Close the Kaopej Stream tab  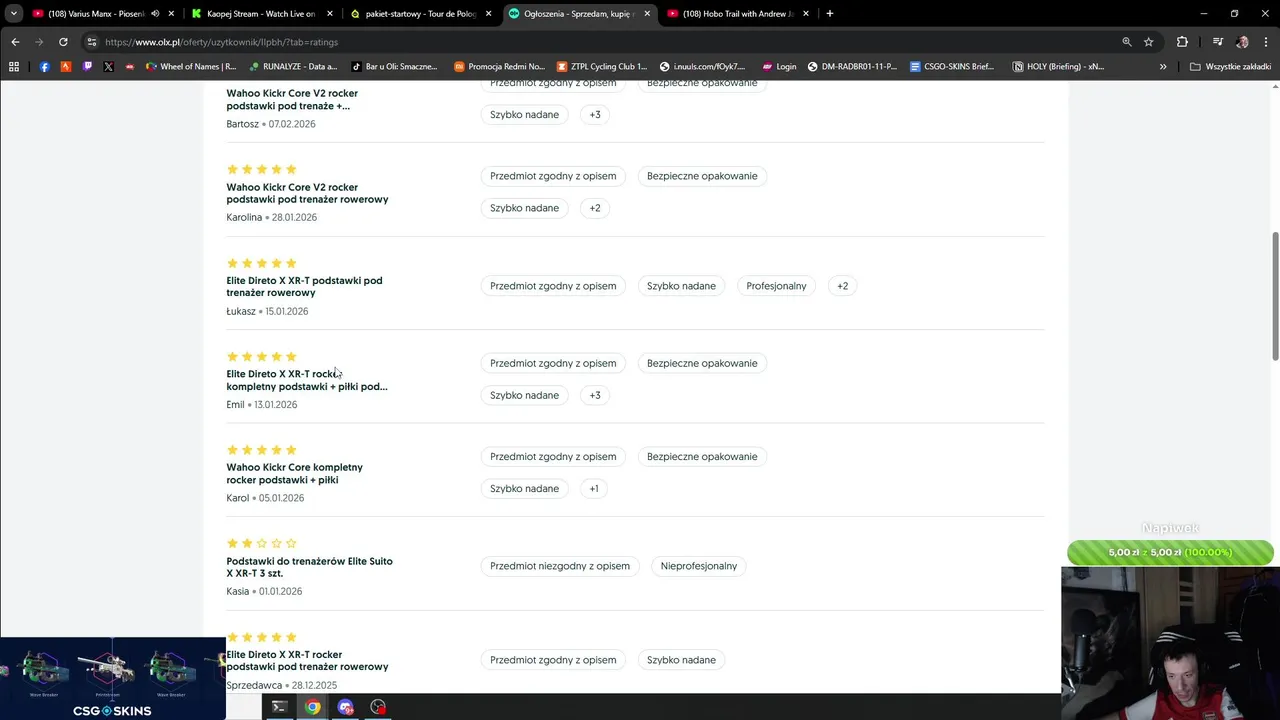[x=330, y=14]
